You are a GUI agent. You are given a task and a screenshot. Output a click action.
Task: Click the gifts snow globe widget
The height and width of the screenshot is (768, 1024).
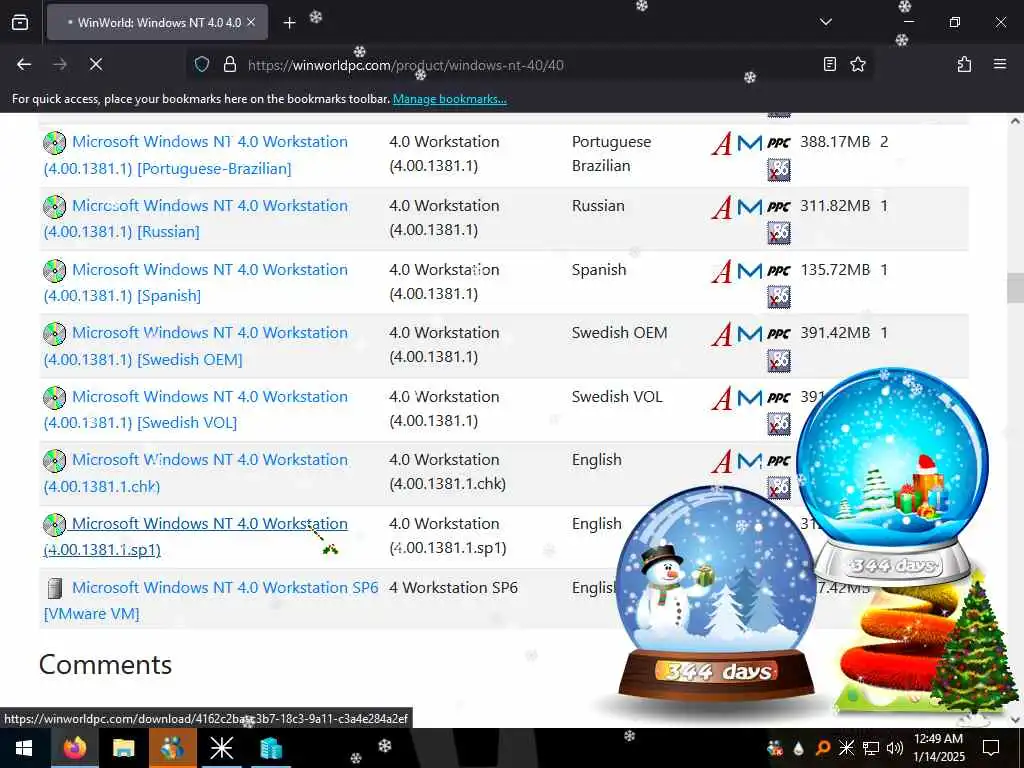[x=892, y=475]
